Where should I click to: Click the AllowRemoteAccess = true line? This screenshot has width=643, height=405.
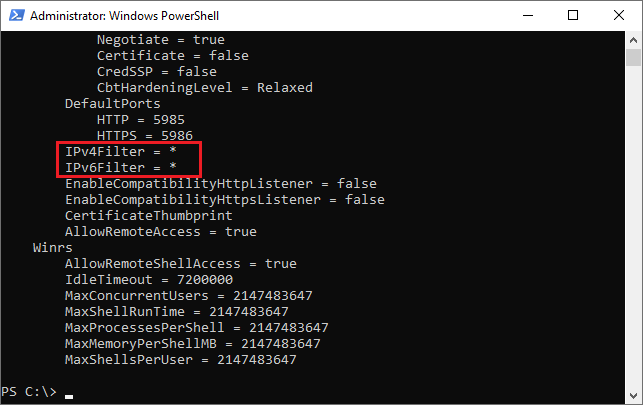(x=161, y=232)
